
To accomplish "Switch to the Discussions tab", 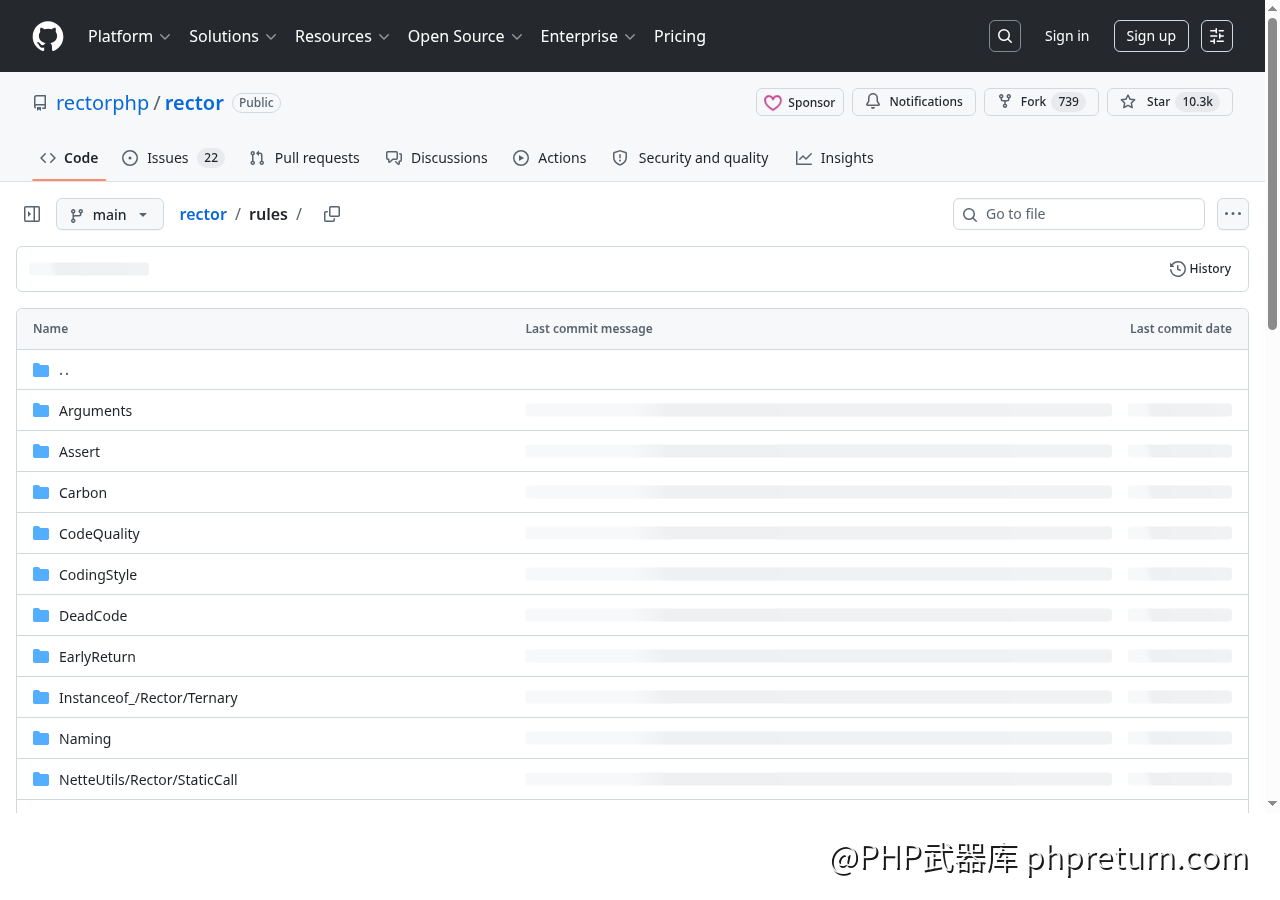I will pyautogui.click(x=437, y=158).
